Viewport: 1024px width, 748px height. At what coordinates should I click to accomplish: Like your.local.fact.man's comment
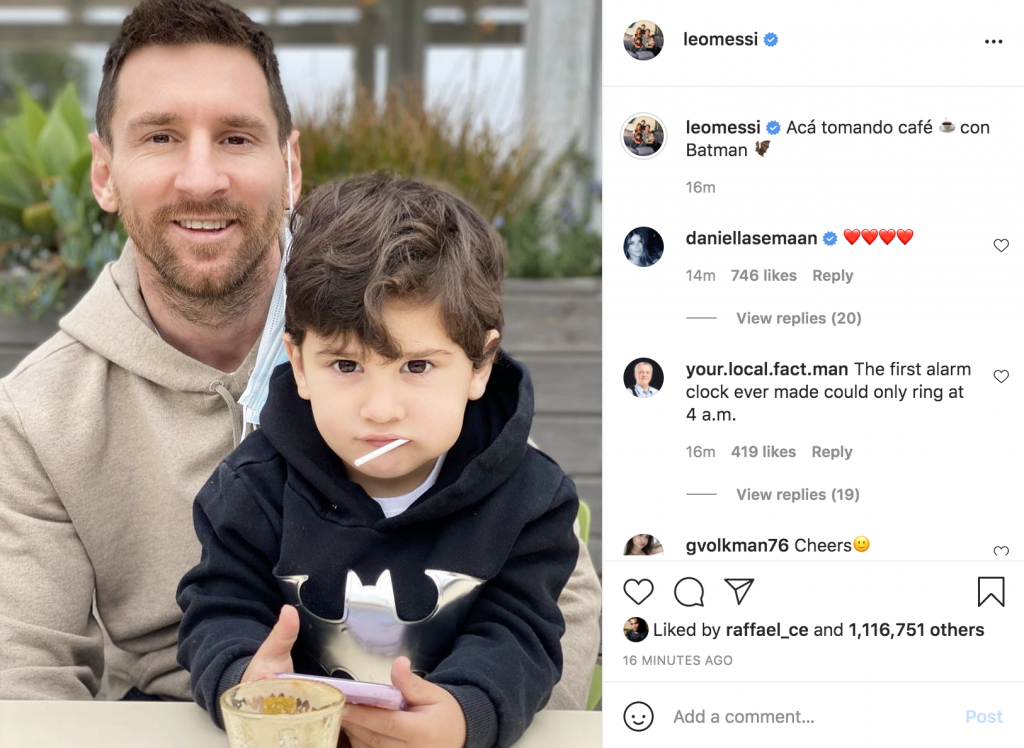pyautogui.click(x=1001, y=376)
